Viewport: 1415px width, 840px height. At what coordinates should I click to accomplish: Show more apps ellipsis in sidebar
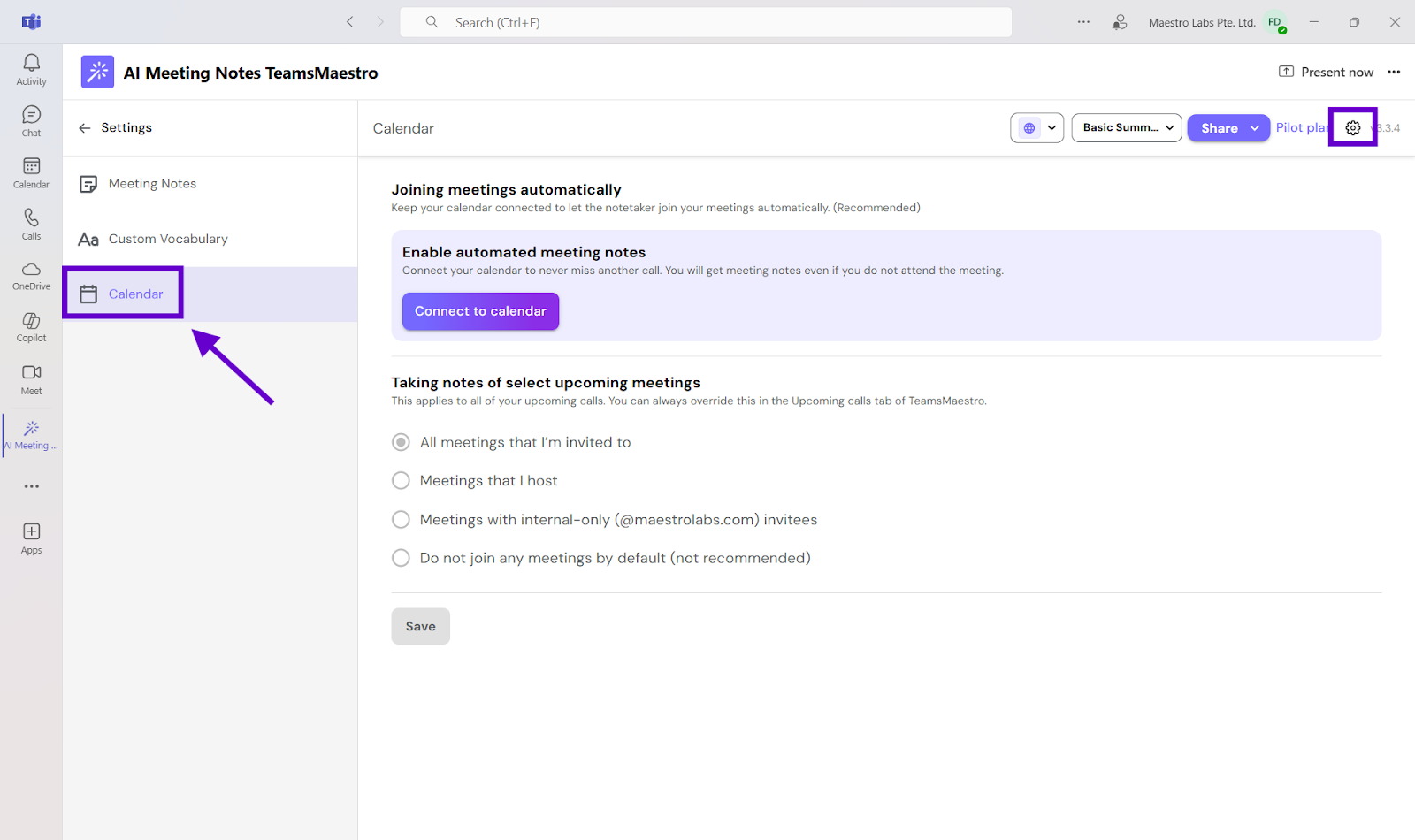pos(32,486)
